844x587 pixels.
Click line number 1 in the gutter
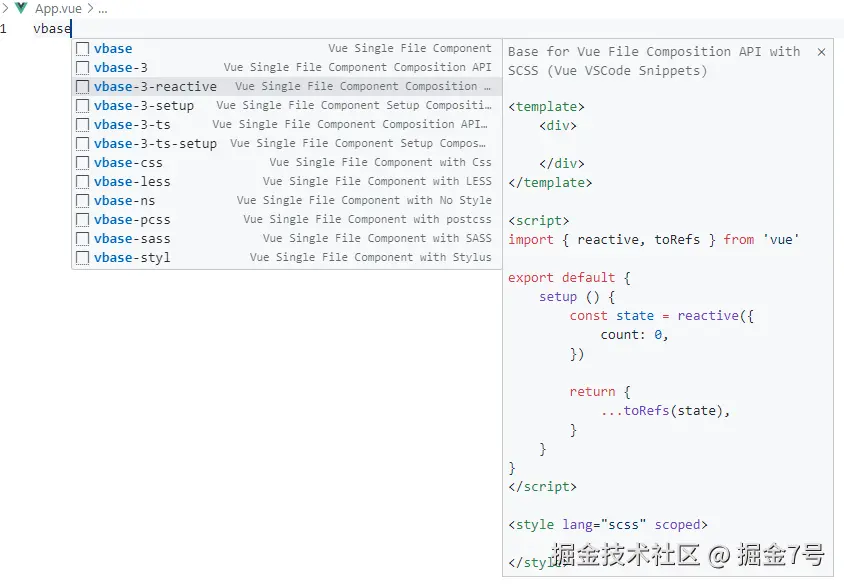click(x=3, y=29)
